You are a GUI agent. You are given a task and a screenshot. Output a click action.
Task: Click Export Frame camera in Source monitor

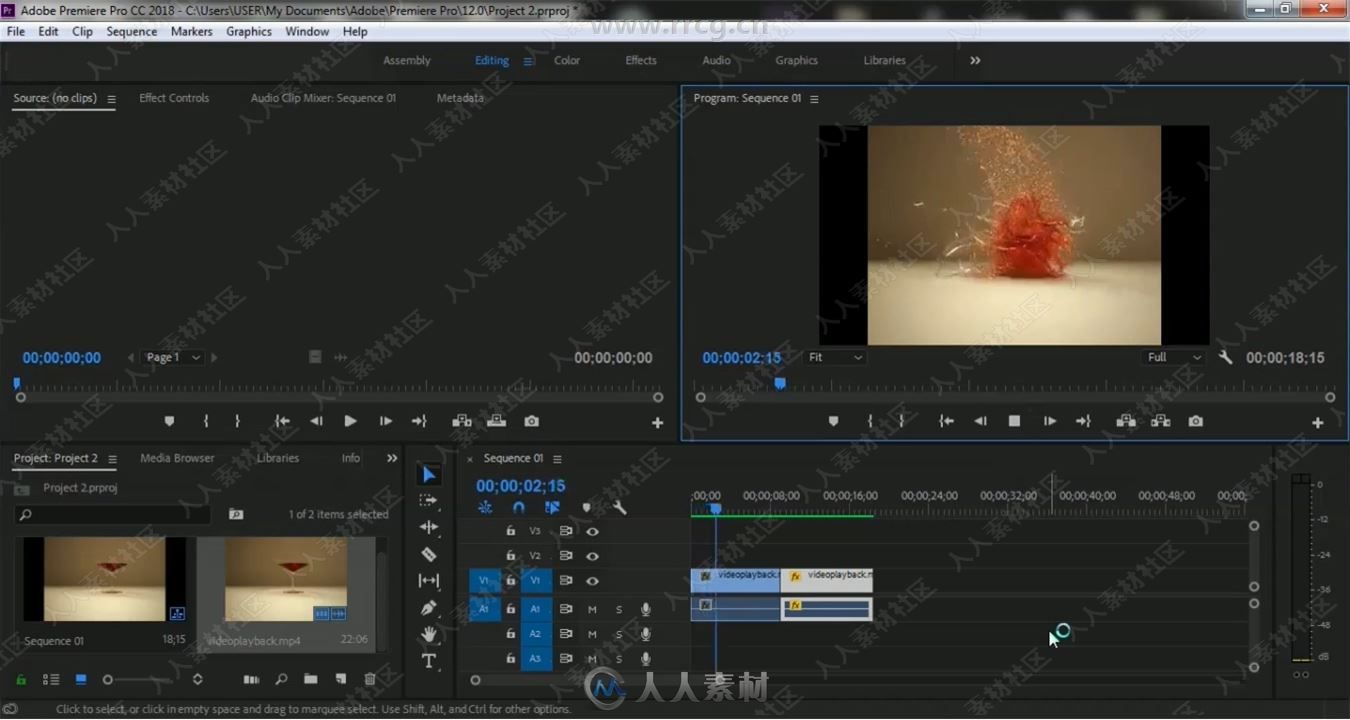(531, 422)
